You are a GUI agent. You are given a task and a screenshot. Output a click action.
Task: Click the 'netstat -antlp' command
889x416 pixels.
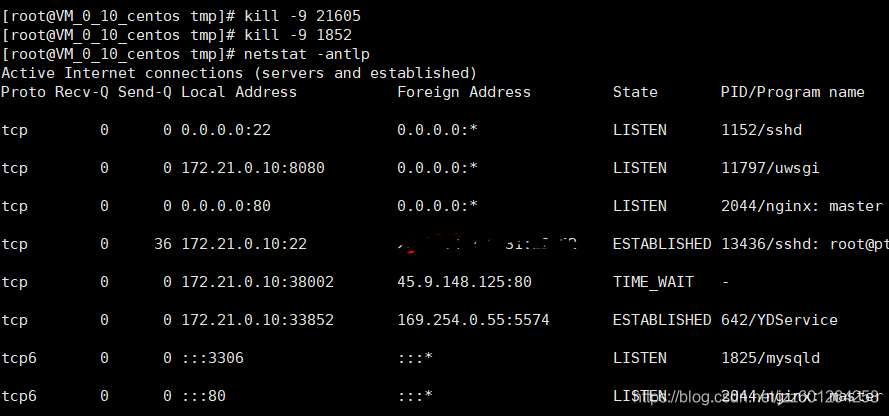307,54
